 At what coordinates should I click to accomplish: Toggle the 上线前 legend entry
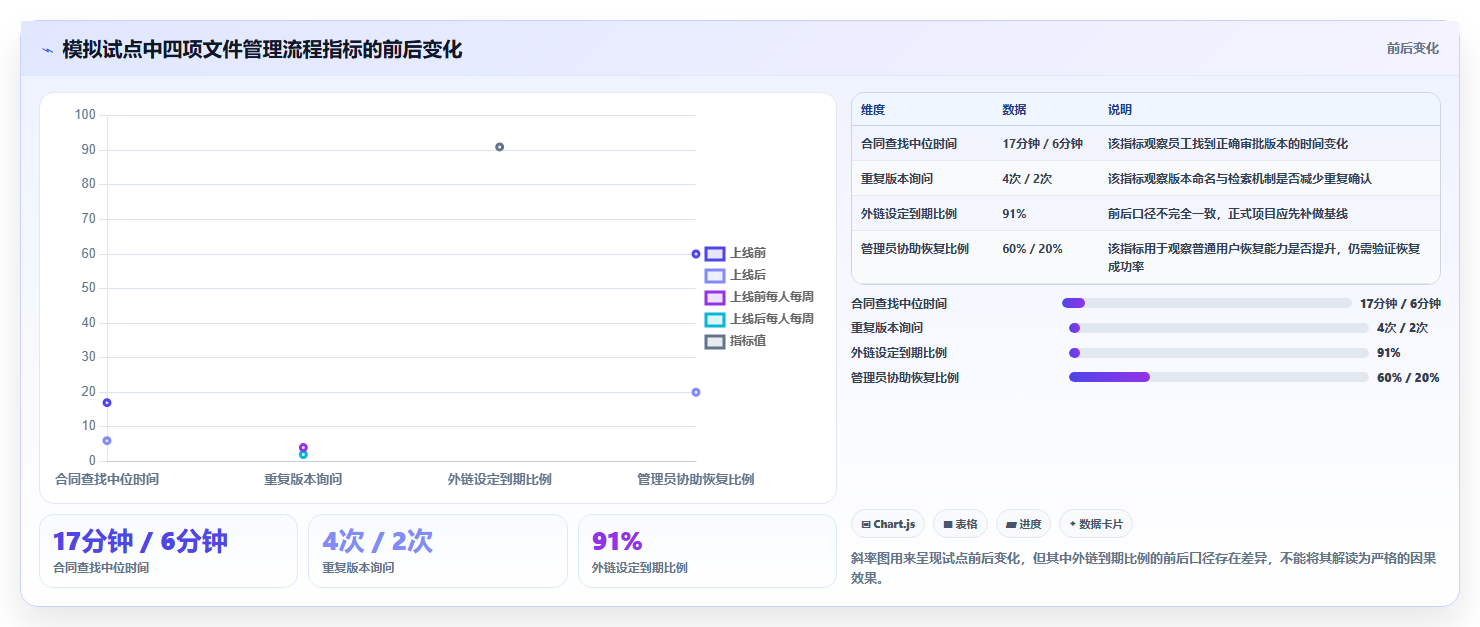coord(735,254)
